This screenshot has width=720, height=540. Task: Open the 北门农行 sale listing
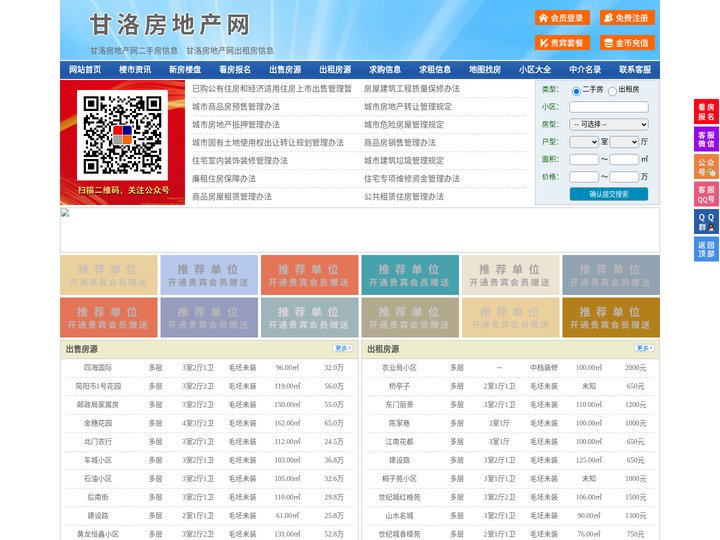pyautogui.click(x=98, y=442)
